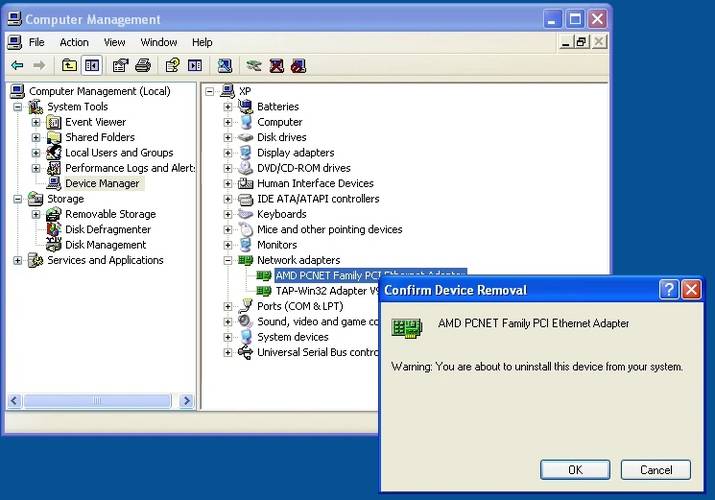The image size is (715, 500).
Task: Click the Universal Serial Bus controllers icon
Action: [245, 352]
